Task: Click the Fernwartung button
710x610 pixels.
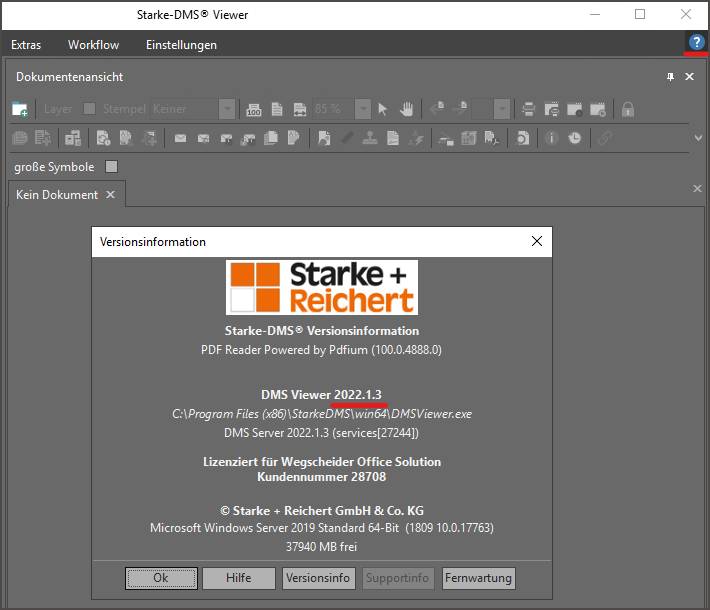Action: 478,578
